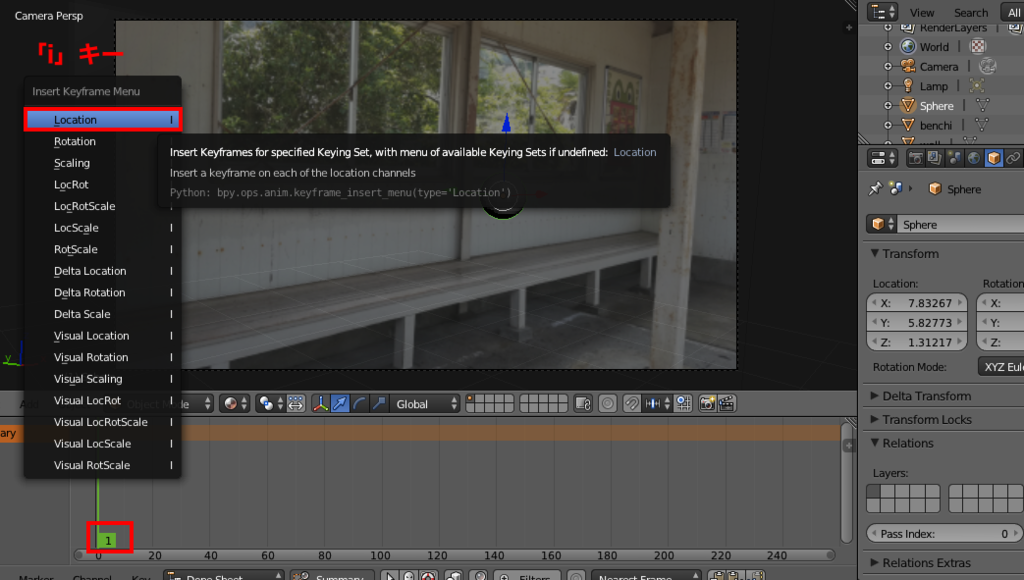Open outliner View menu

[921, 12]
